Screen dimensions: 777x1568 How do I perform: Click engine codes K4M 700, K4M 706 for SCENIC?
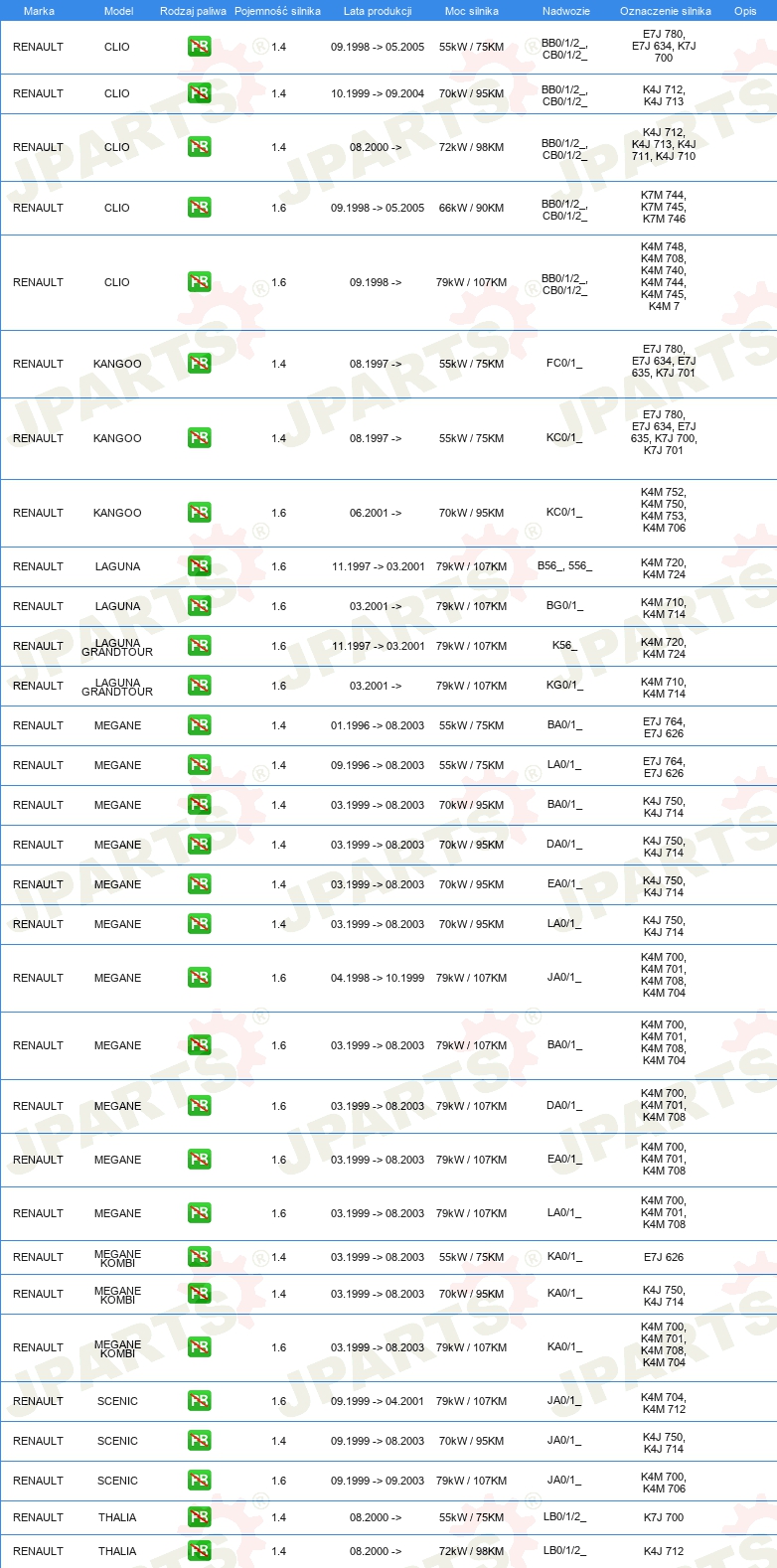click(x=664, y=1481)
